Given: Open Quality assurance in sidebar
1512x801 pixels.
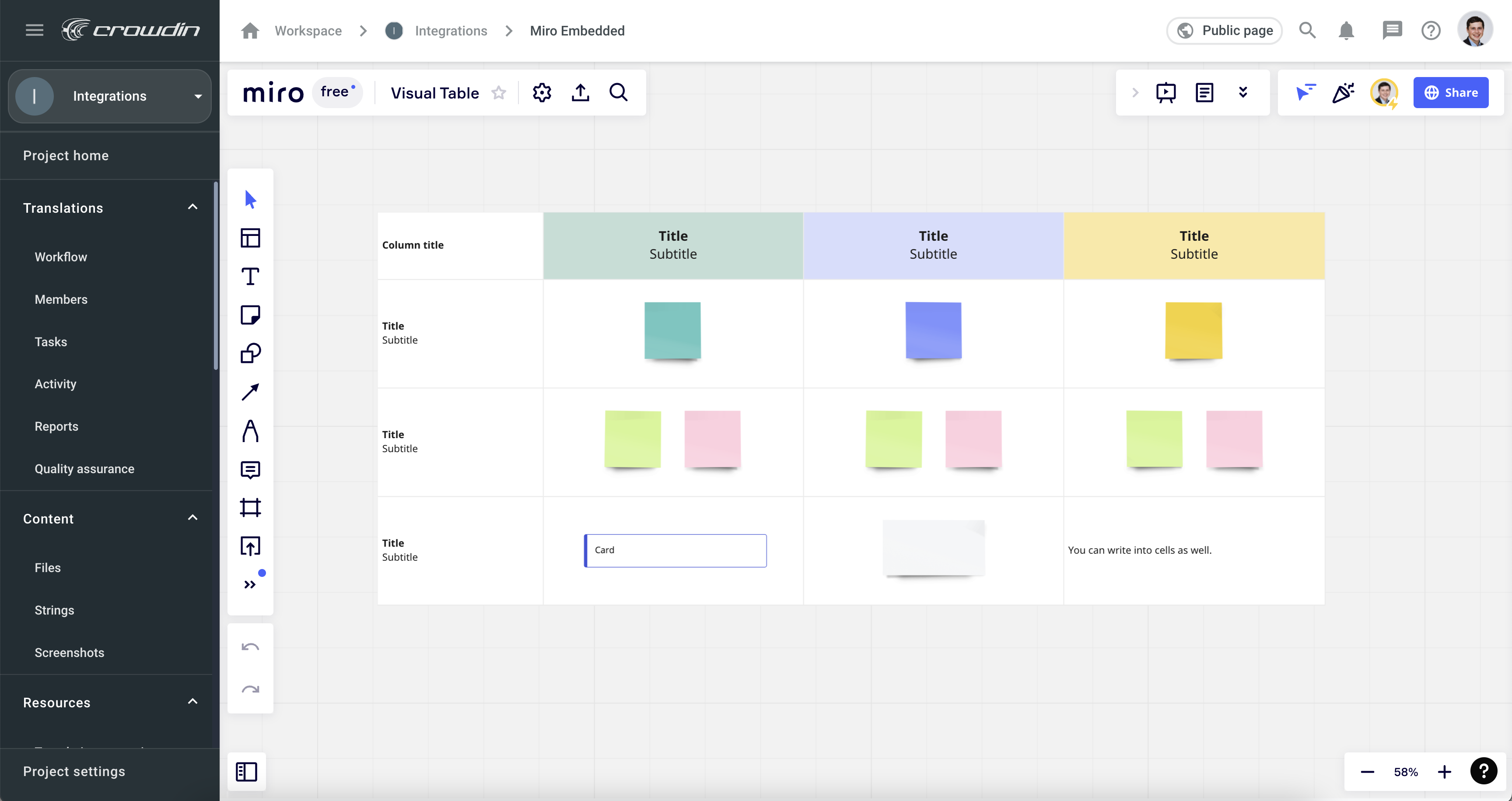Looking at the screenshot, I should (84, 469).
